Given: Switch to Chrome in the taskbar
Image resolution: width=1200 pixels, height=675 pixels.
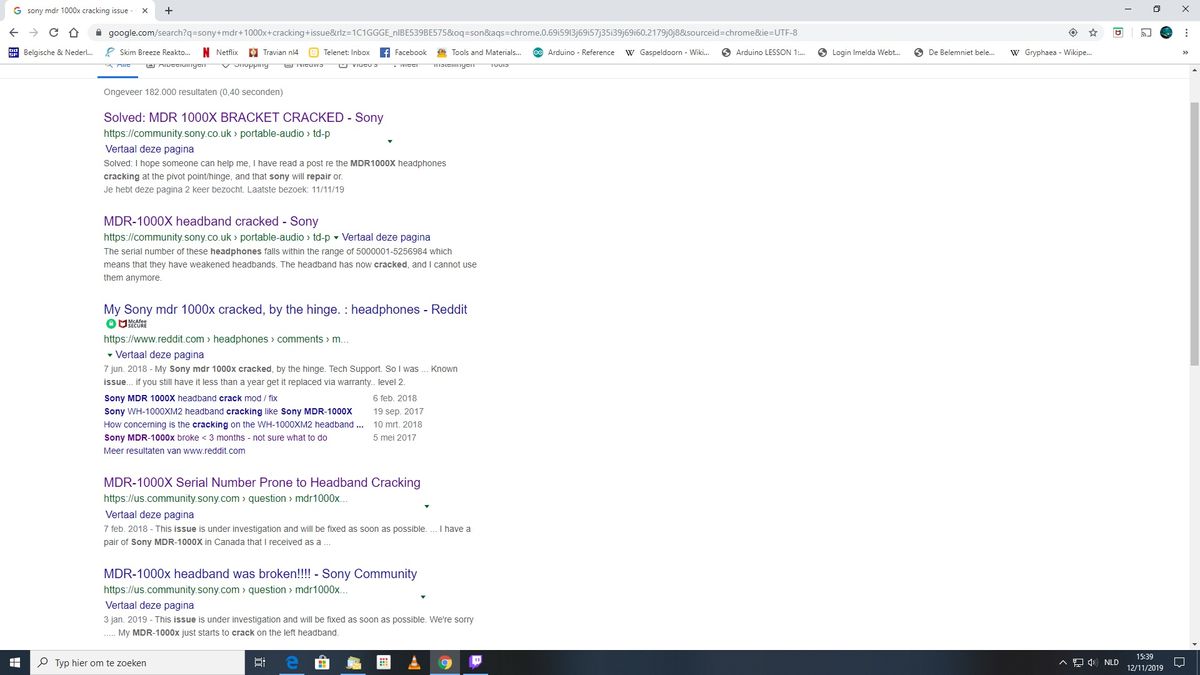Looking at the screenshot, I should tap(445, 662).
